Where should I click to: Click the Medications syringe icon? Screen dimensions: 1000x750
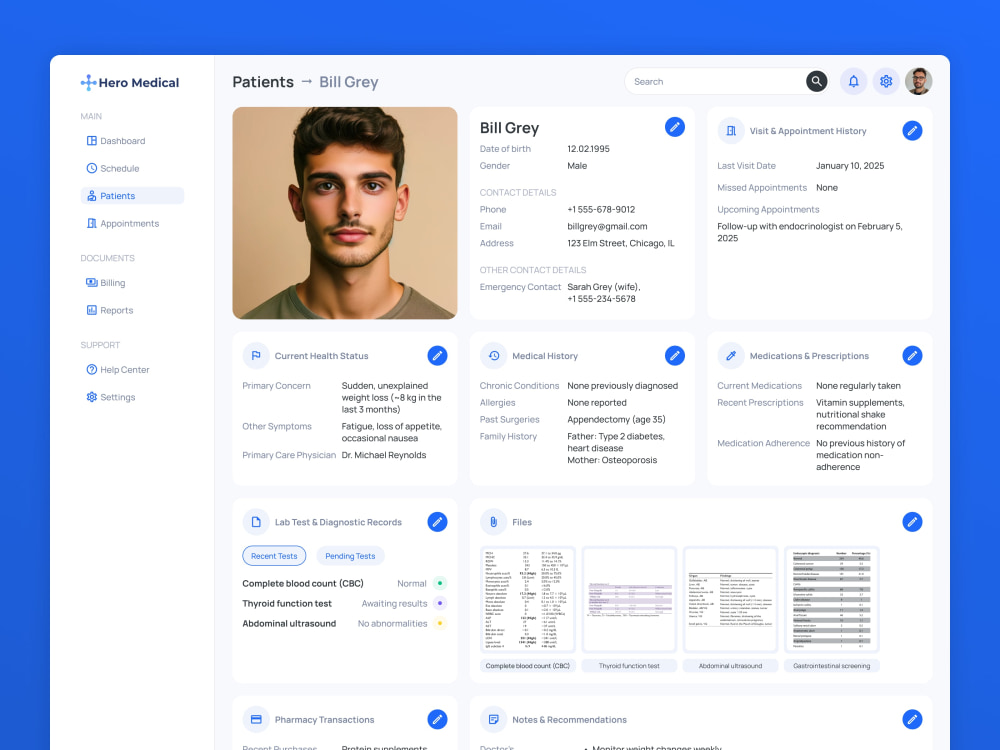coord(731,356)
